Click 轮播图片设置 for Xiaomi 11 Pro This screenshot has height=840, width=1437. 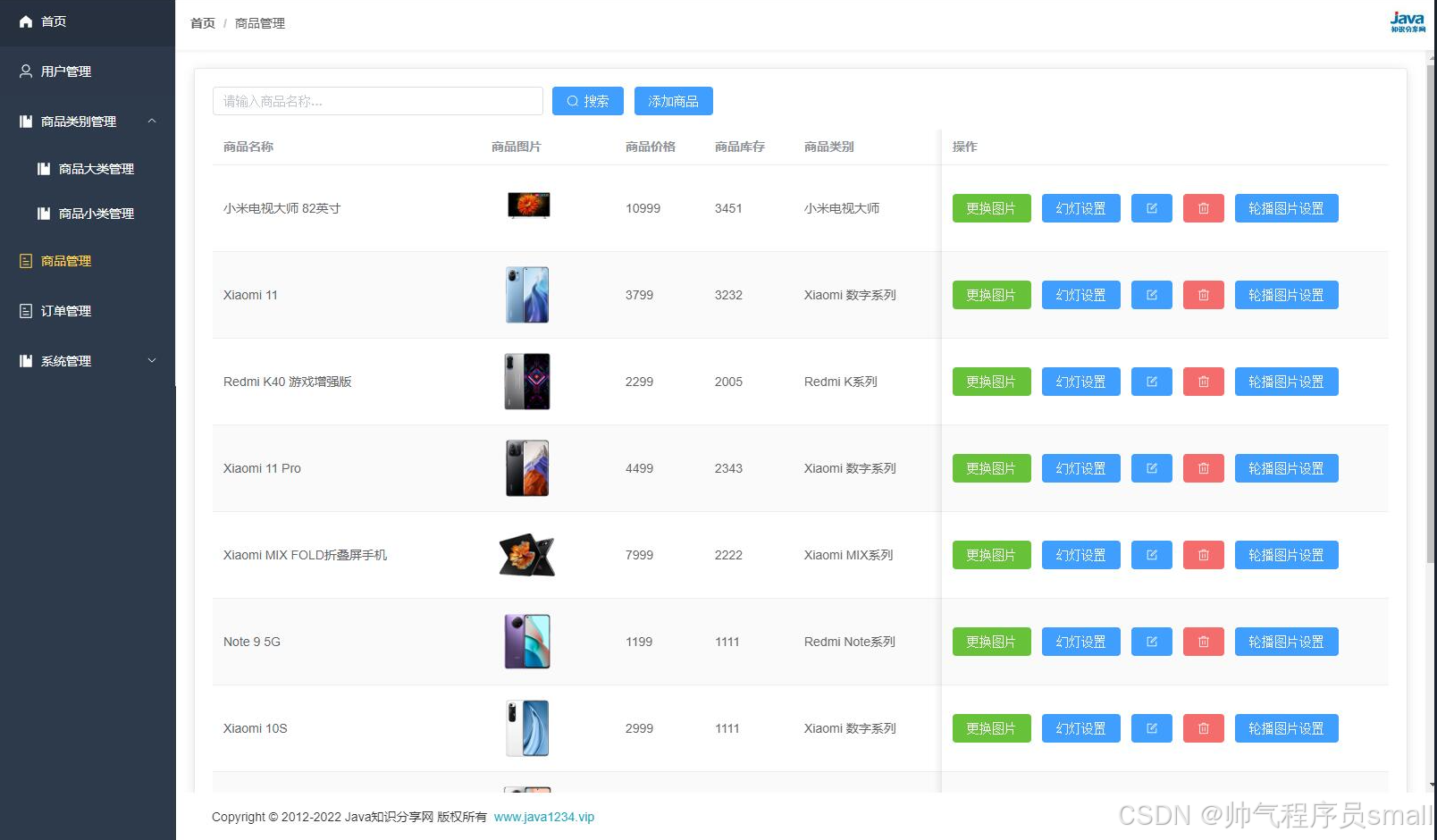pyautogui.click(x=1287, y=468)
